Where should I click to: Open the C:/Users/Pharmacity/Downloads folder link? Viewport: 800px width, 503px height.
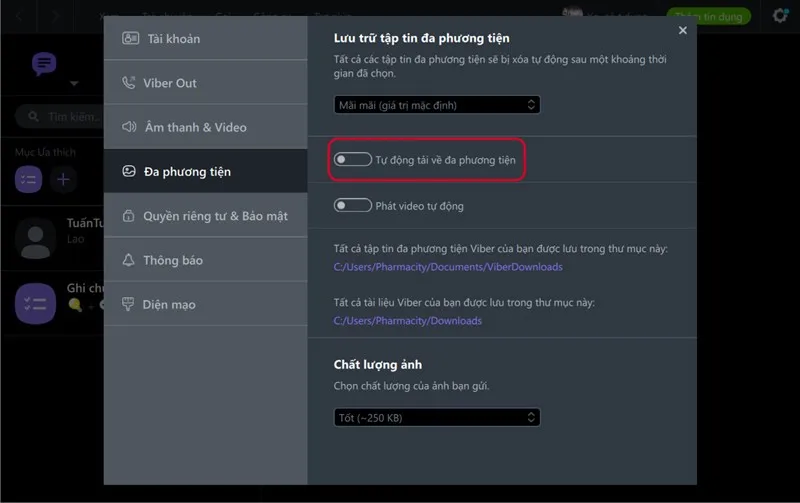[407, 321]
